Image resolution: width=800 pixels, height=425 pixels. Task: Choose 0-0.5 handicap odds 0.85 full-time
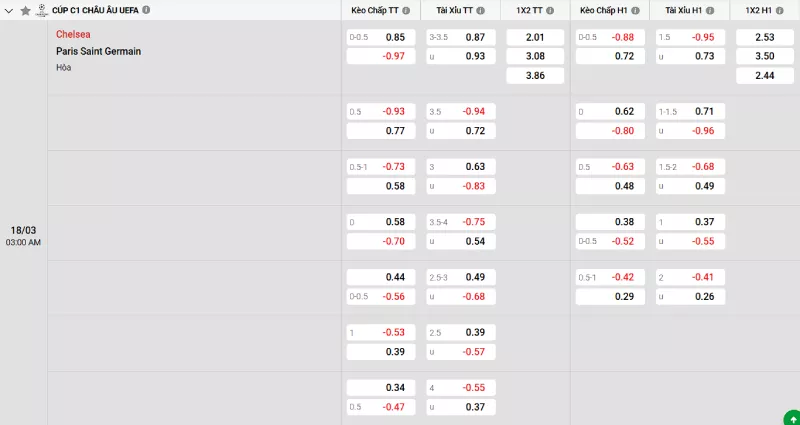(380, 37)
